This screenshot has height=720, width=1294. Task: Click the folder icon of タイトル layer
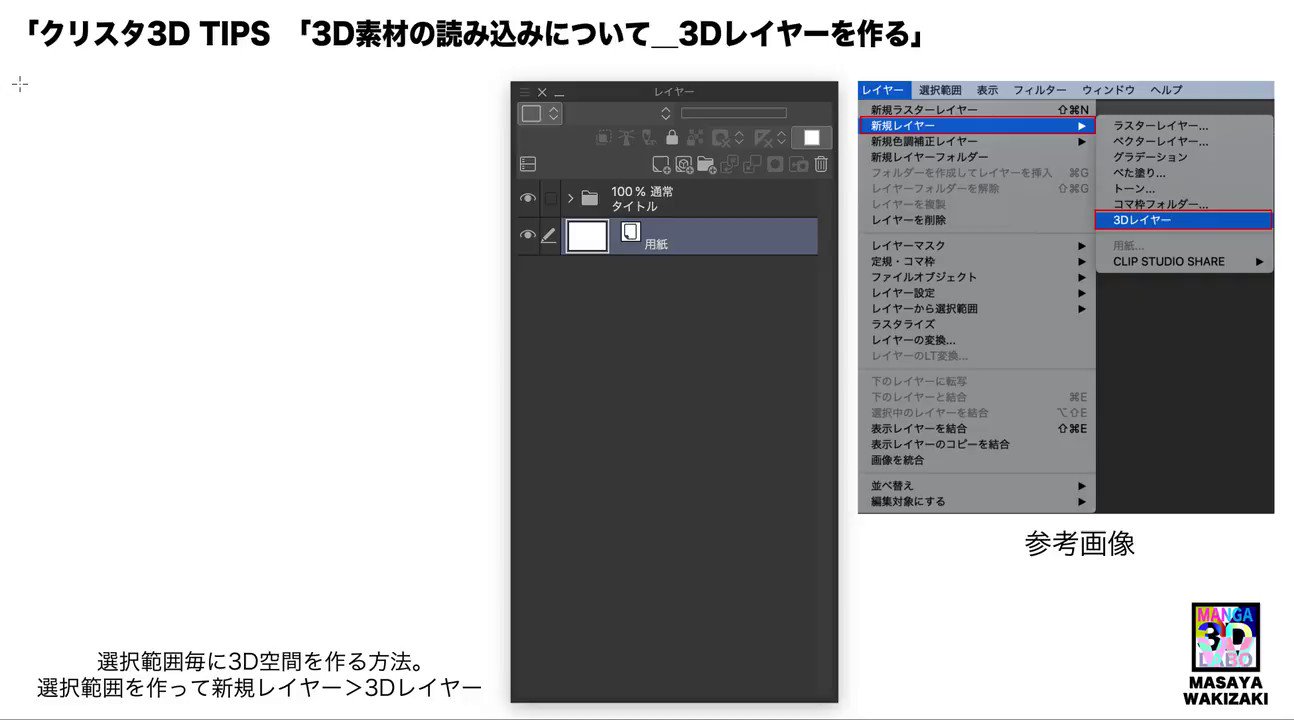[x=590, y=198]
